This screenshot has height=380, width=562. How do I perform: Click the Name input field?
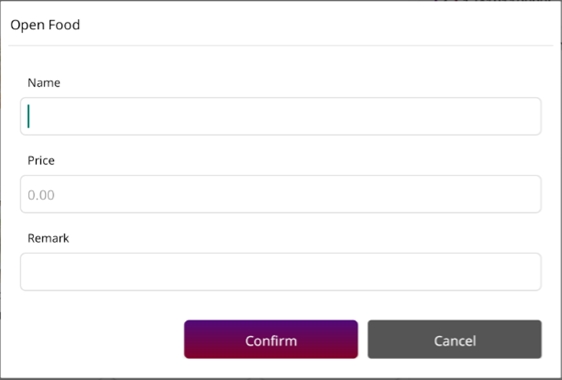pos(281,116)
